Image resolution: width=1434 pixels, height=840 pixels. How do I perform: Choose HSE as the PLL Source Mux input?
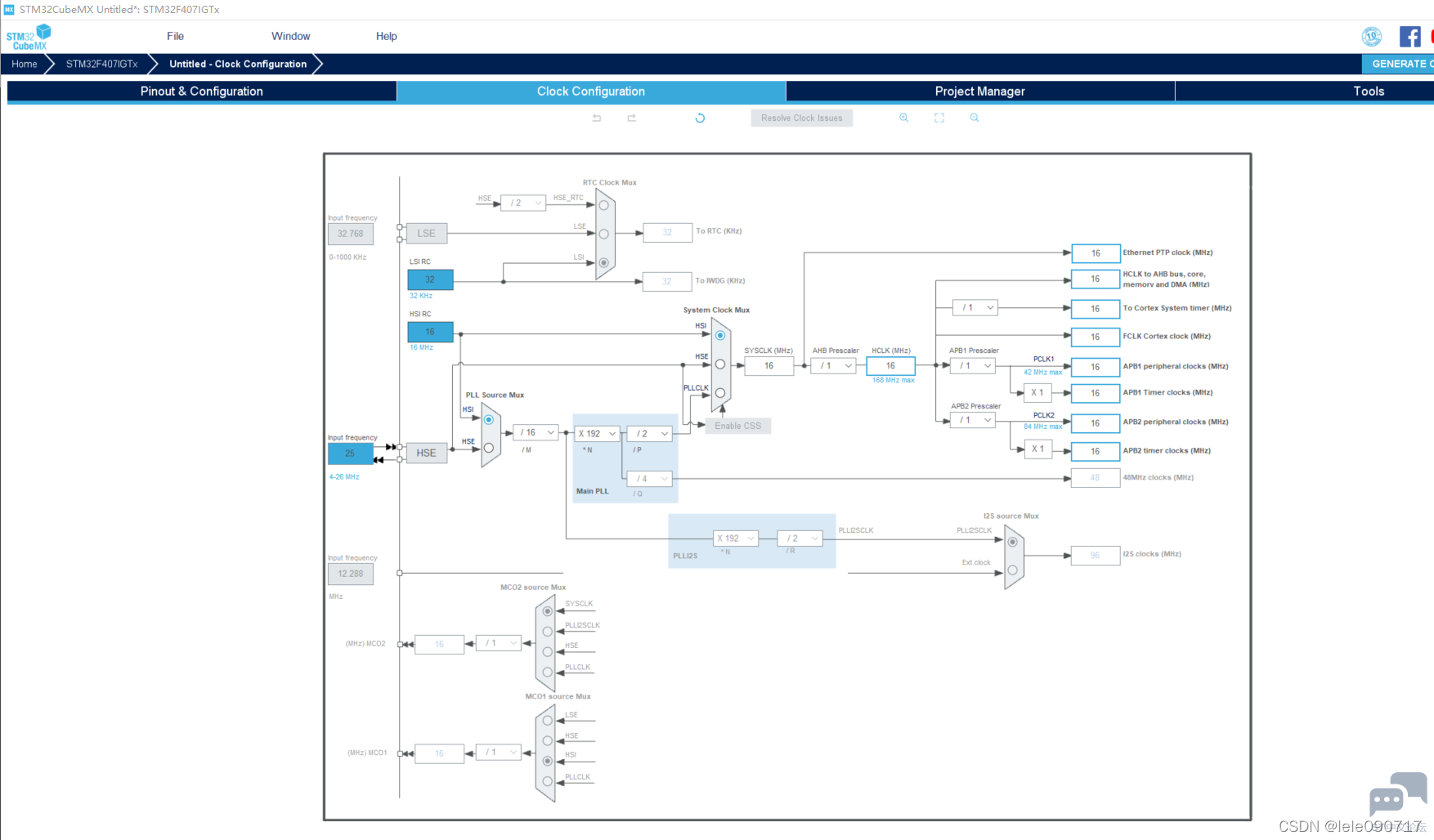click(x=489, y=448)
